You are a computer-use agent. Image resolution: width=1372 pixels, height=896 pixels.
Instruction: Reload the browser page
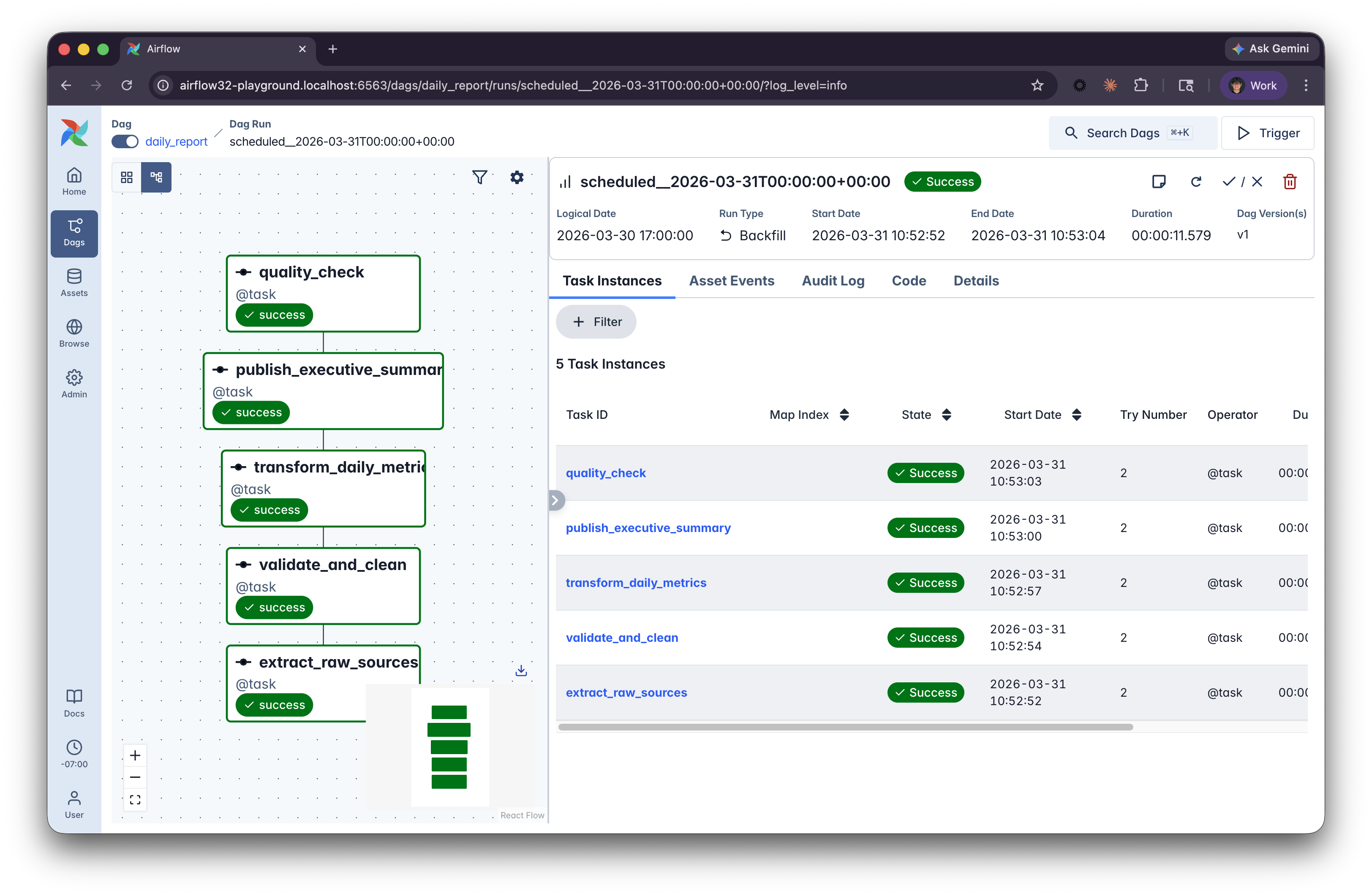pos(127,85)
